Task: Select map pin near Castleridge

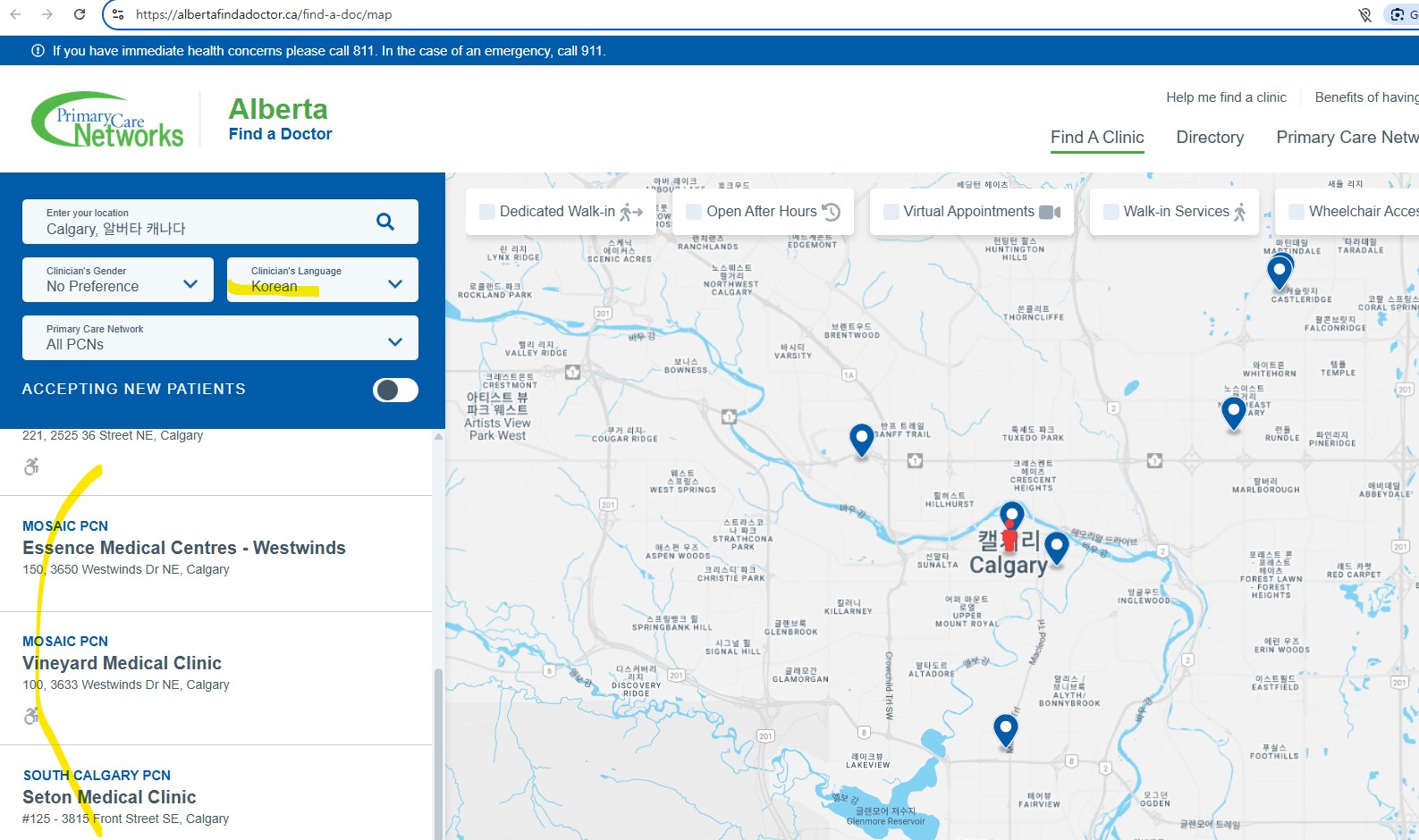Action: (1279, 272)
